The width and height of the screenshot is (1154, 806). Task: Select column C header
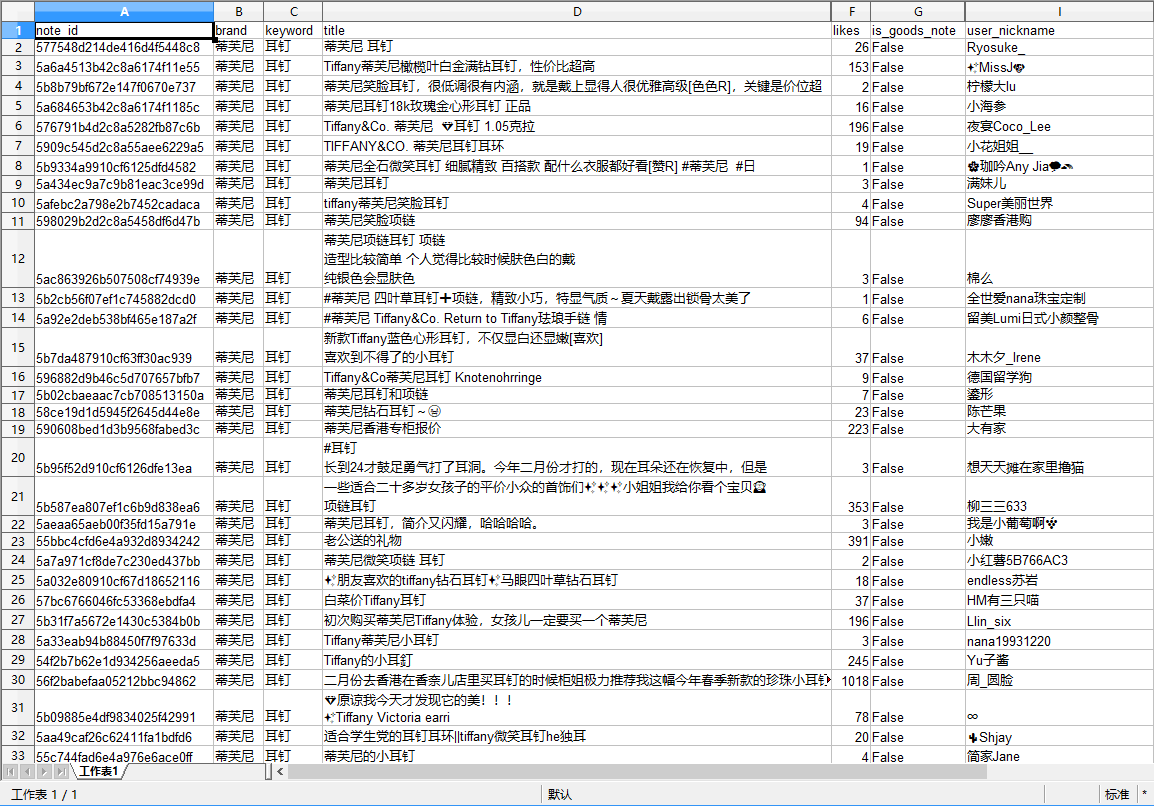(293, 11)
